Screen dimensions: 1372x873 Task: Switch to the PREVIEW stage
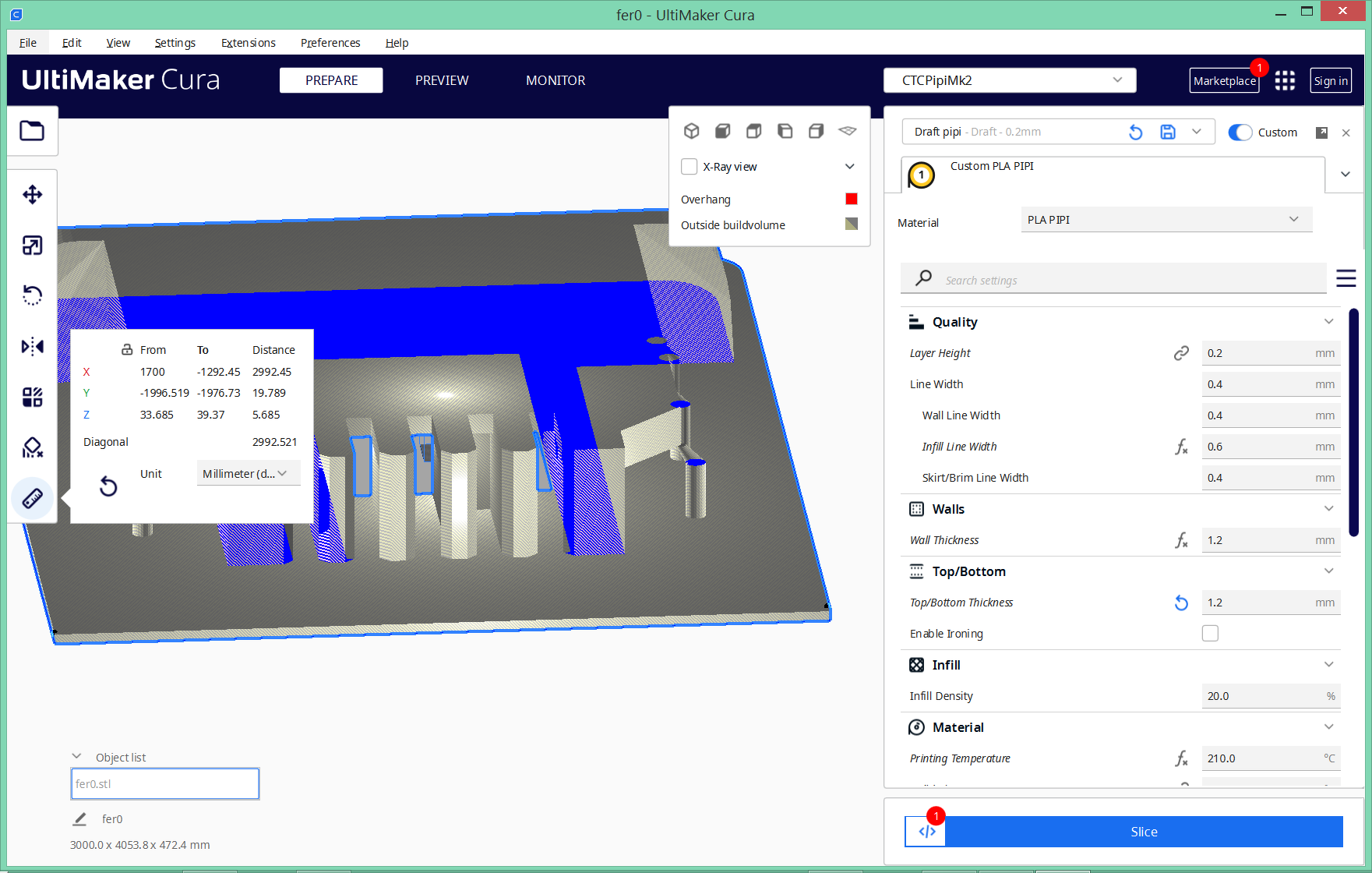(x=442, y=80)
